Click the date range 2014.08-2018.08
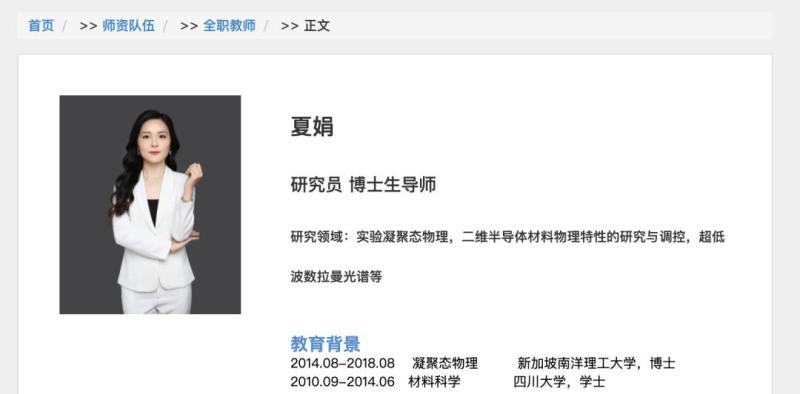This screenshot has height=394, width=800. click(x=342, y=363)
